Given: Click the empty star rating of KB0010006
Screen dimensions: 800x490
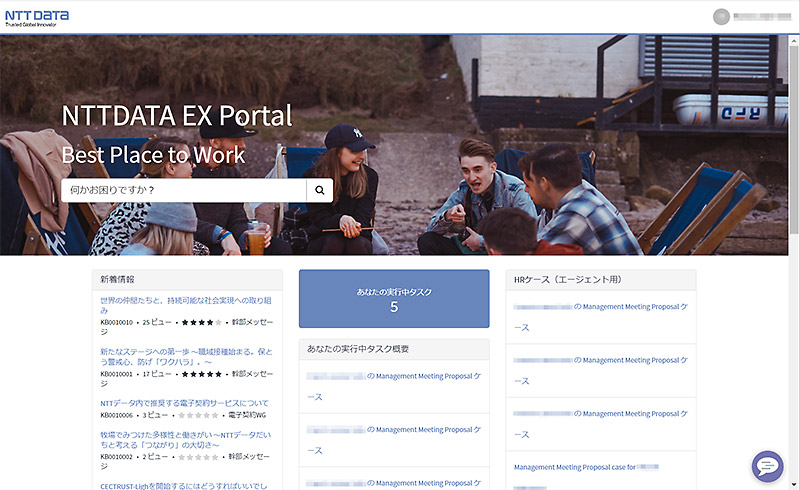Looking at the screenshot, I should click(198, 415).
